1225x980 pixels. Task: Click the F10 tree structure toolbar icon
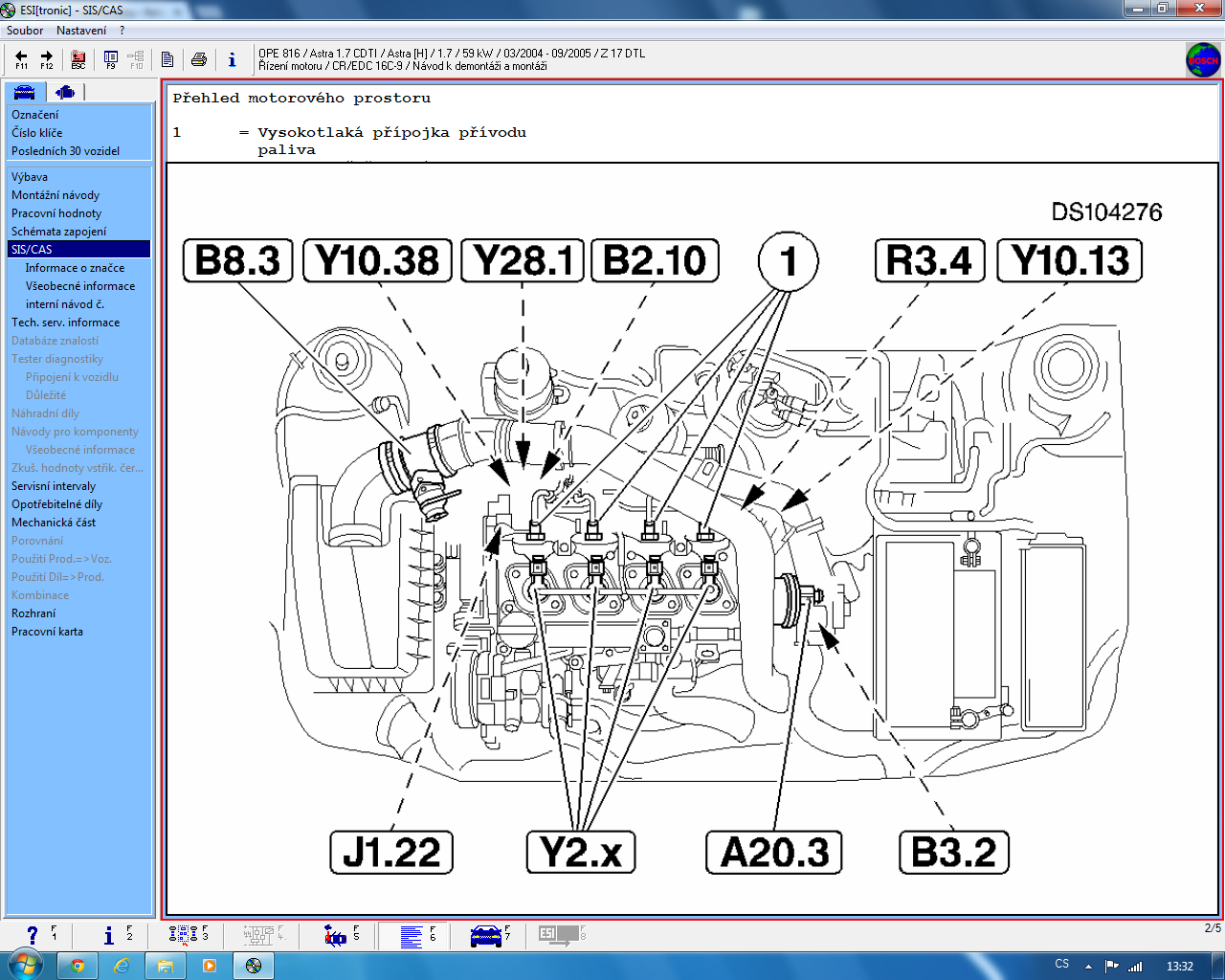(136, 59)
